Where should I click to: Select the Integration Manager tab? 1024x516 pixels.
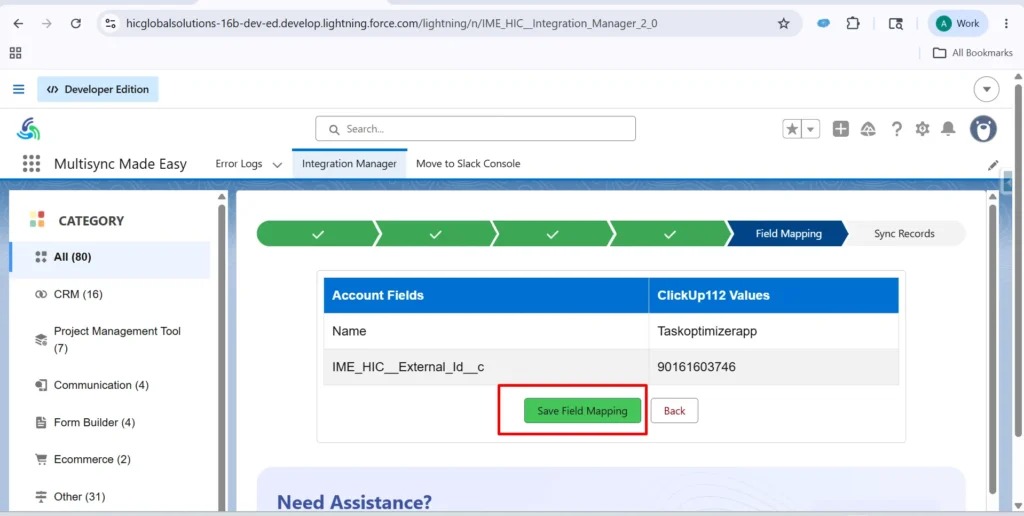tap(349, 164)
